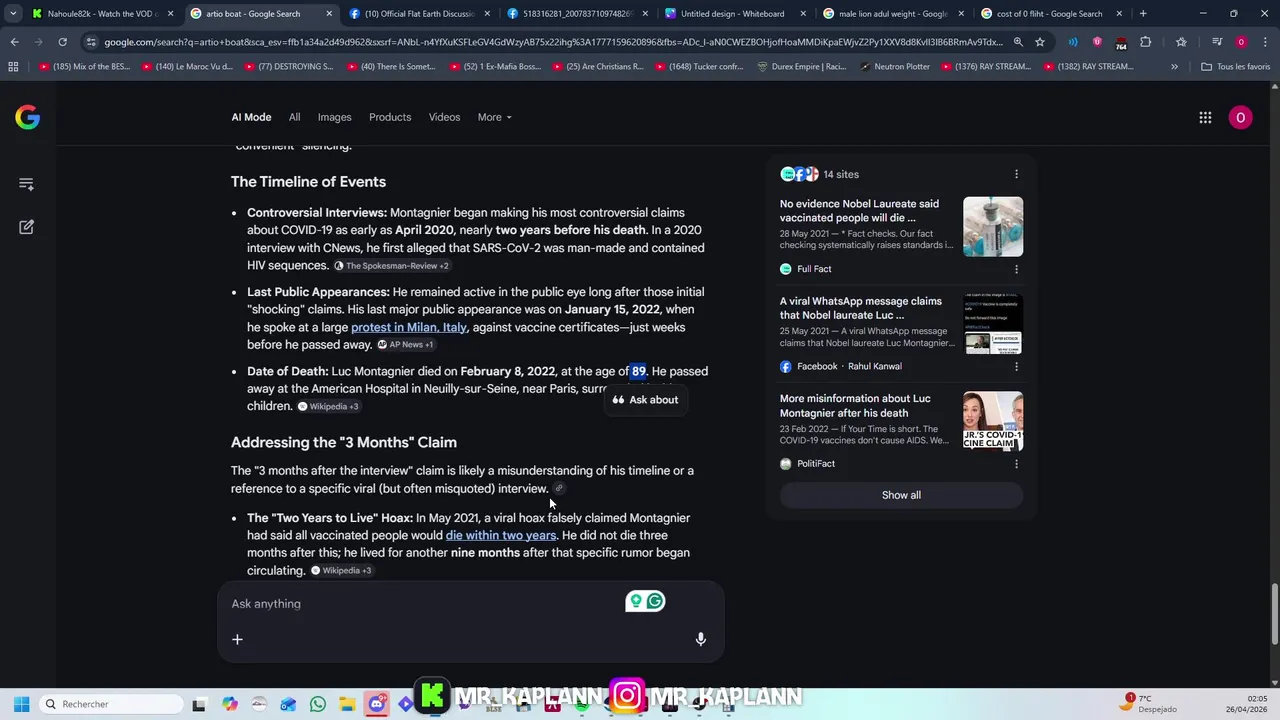Open options menu for 14 sites
The width and height of the screenshot is (1280, 720).
click(1016, 174)
